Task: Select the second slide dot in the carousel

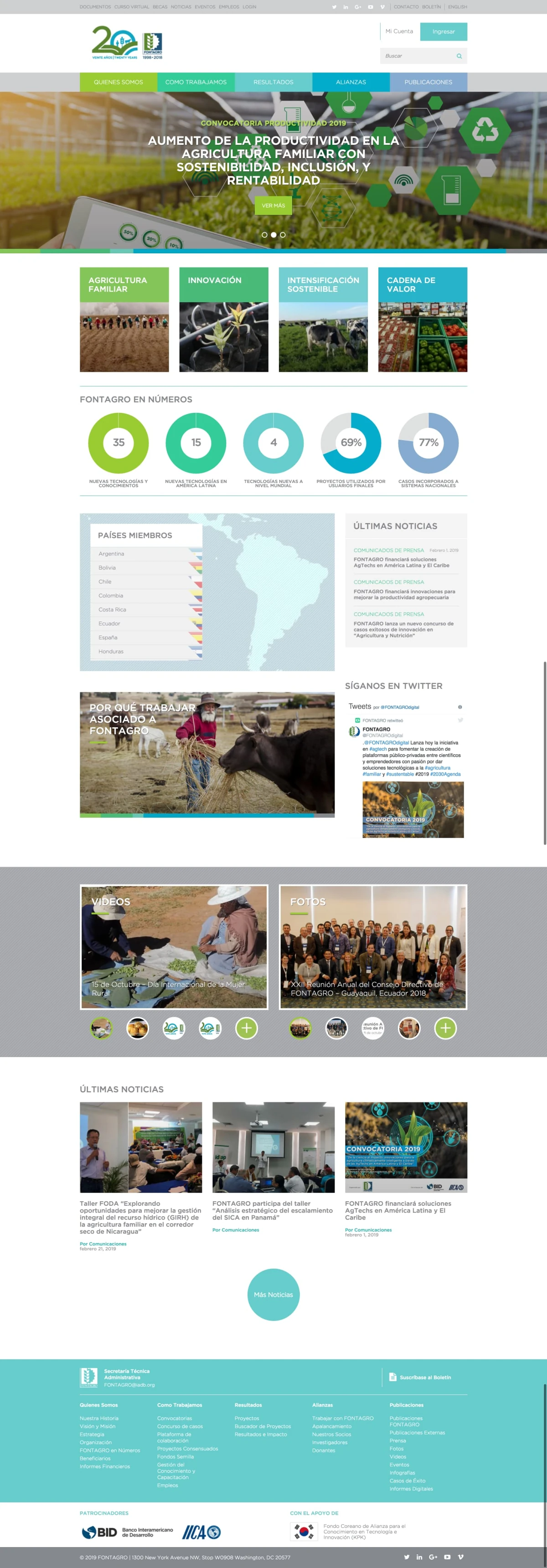Action: click(273, 234)
